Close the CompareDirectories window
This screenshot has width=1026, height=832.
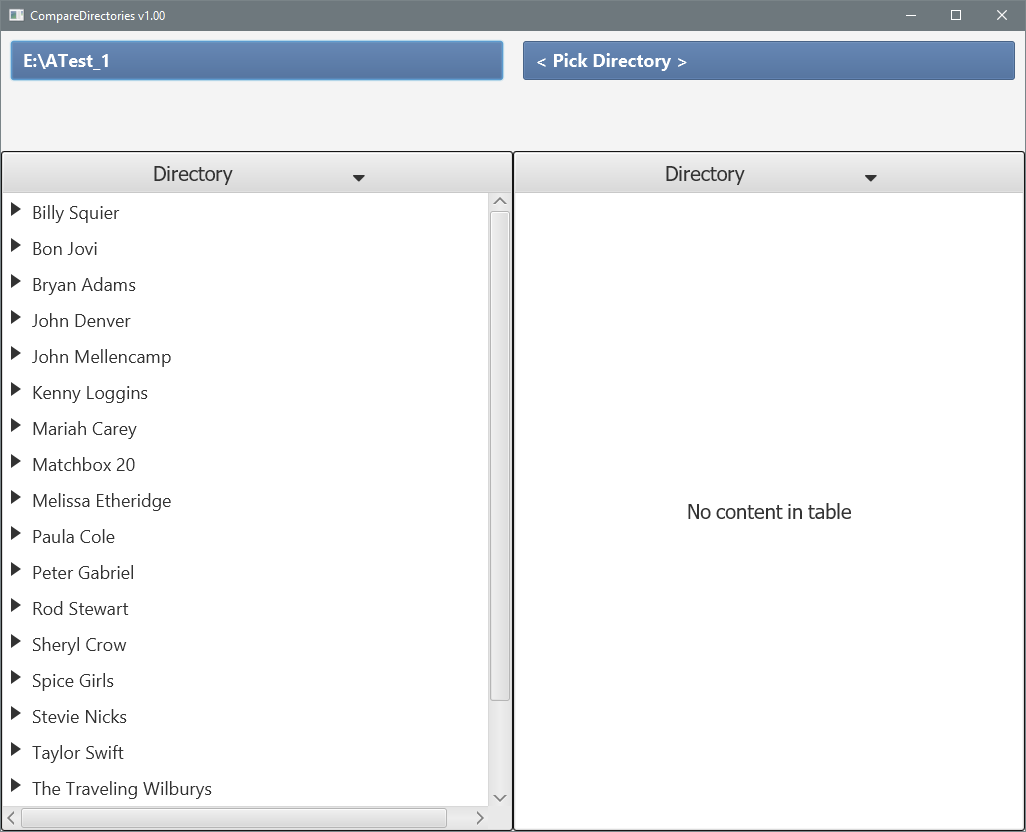coord(1002,15)
